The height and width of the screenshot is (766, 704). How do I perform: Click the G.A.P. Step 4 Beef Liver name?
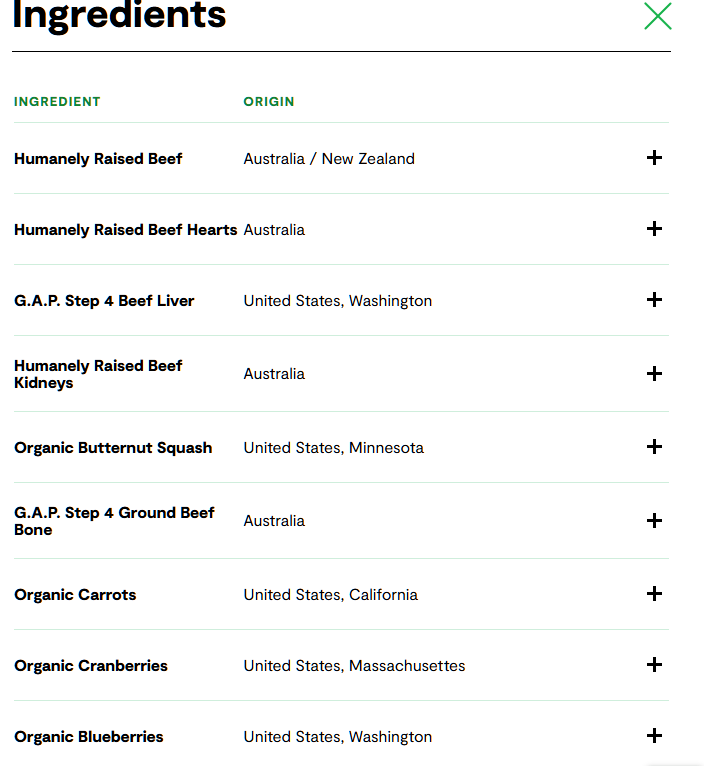(x=104, y=301)
